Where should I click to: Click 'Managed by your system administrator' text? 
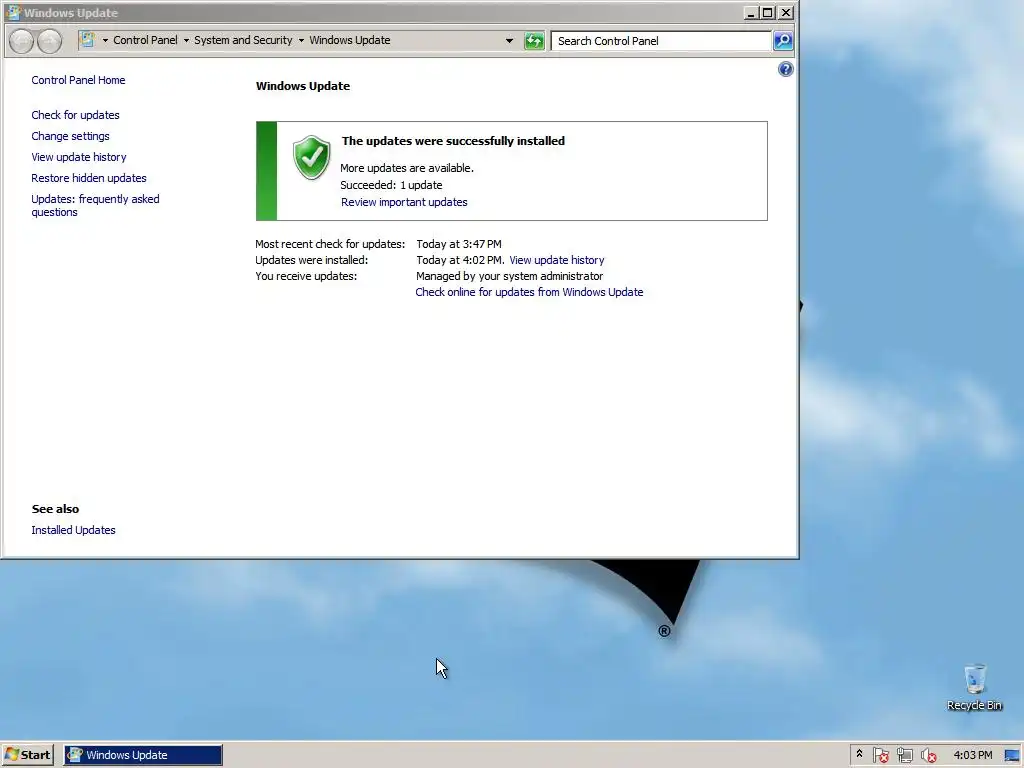point(509,276)
